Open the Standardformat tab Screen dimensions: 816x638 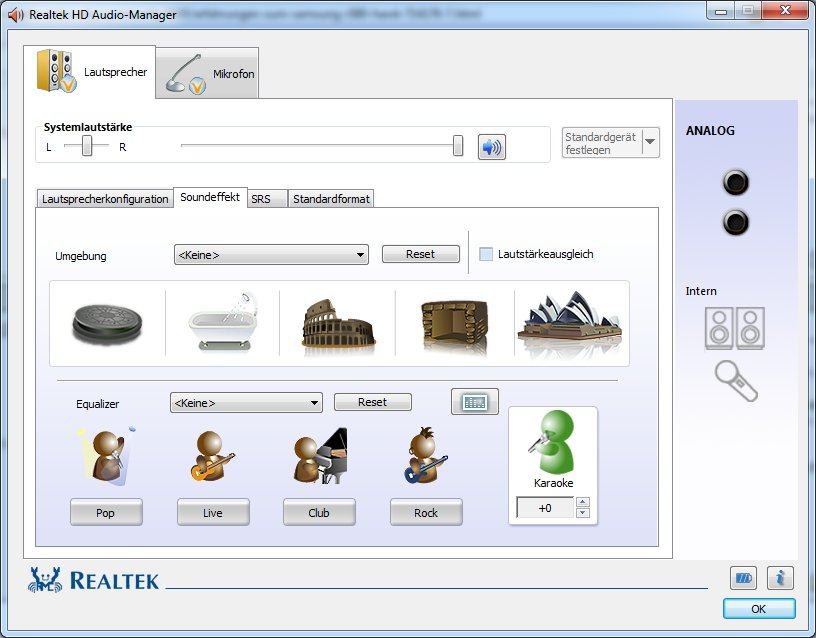point(331,199)
